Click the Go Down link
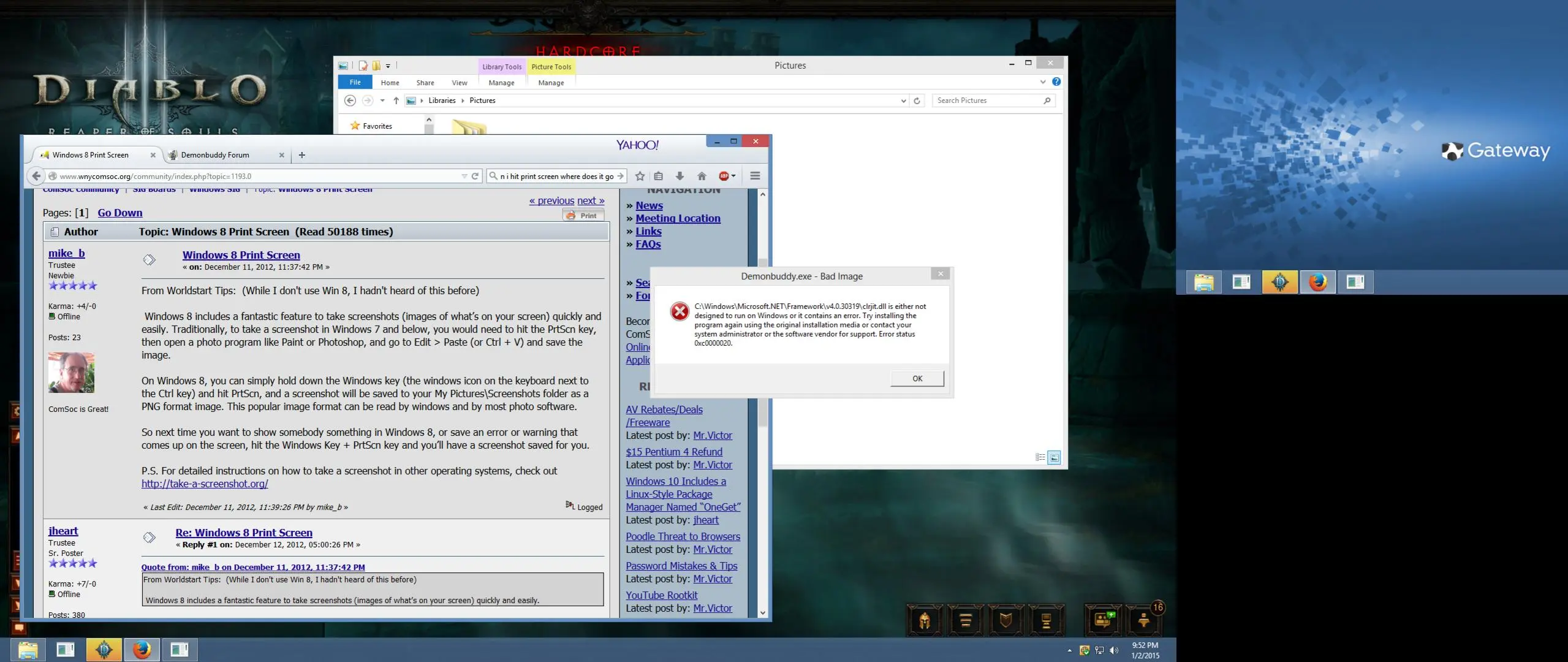This screenshot has width=1568, height=662. point(120,213)
